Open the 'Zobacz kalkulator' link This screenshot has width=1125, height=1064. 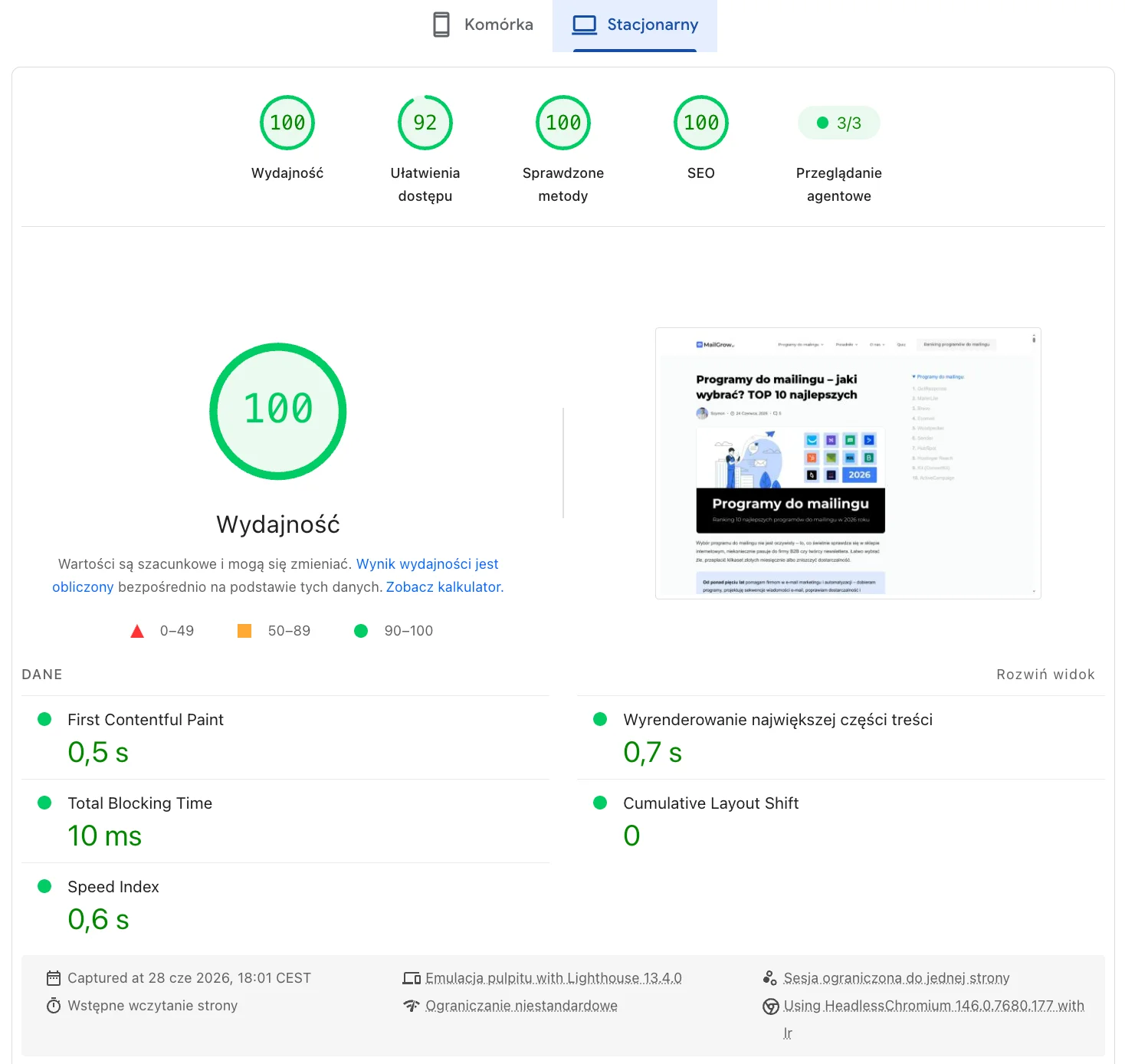[x=444, y=587]
